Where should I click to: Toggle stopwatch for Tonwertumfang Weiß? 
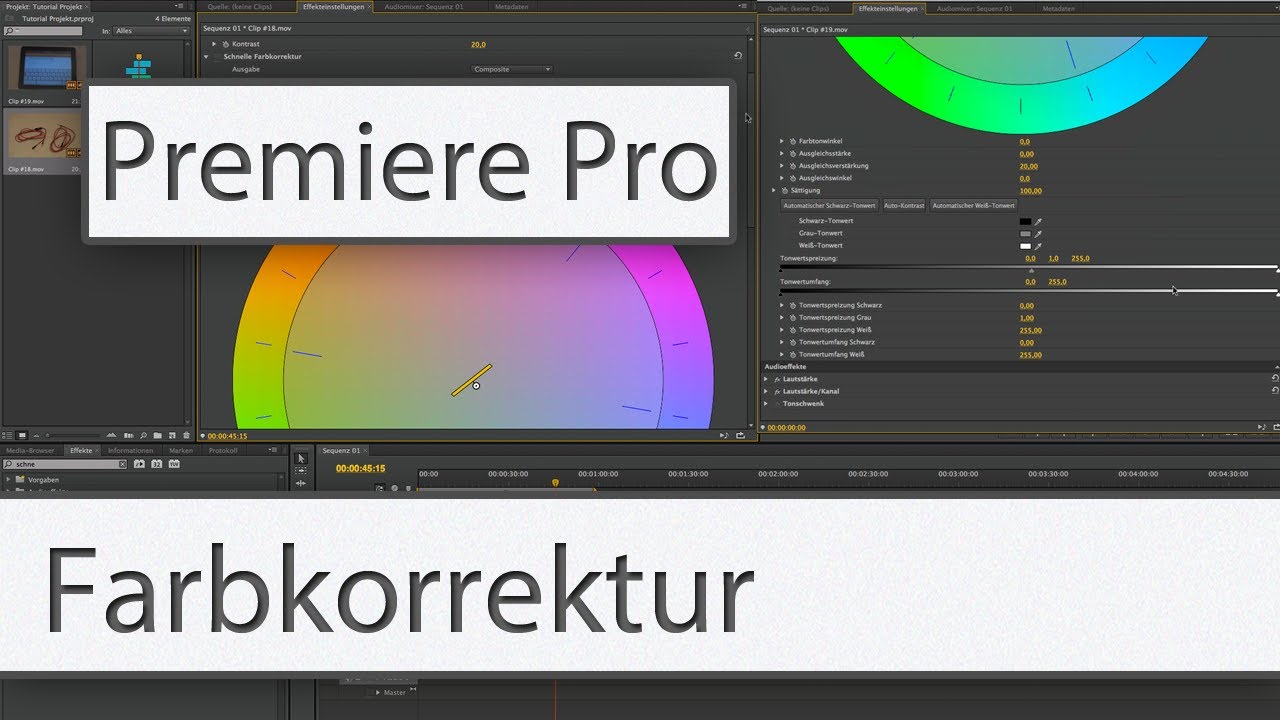[793, 354]
